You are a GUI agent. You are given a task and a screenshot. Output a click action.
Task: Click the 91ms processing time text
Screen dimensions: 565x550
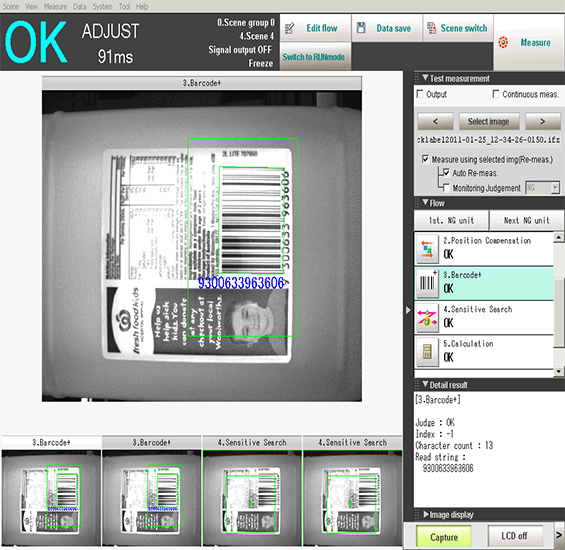[x=115, y=57]
